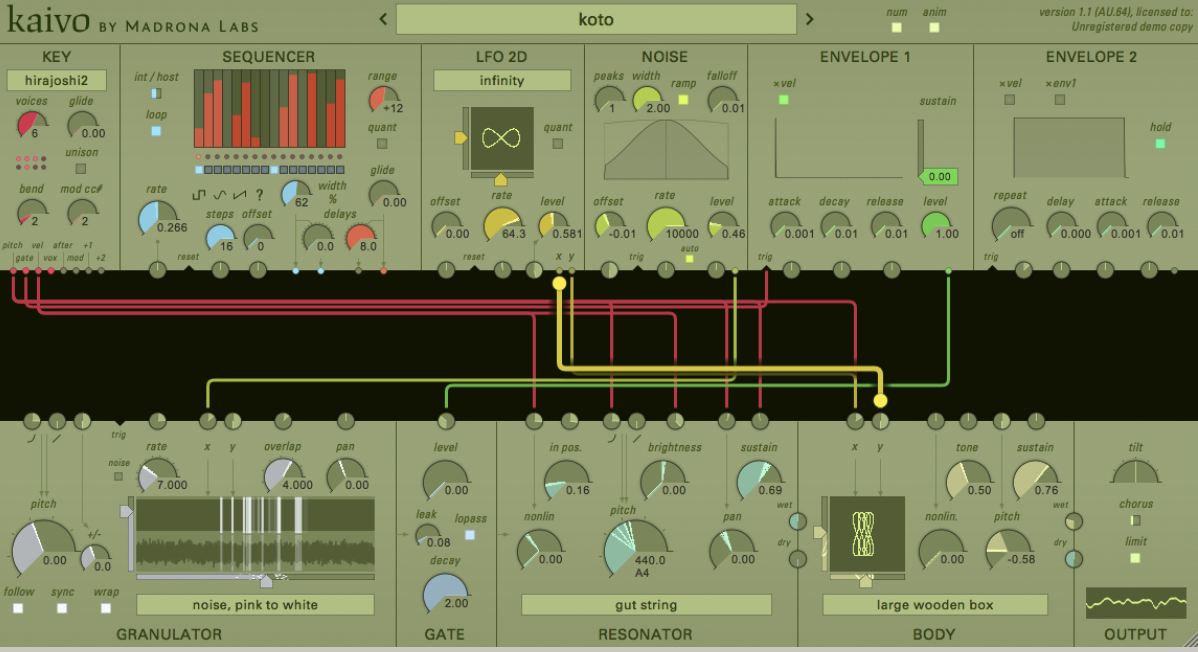The height and width of the screenshot is (652, 1198).
Task: Click the Envelope 1 level knob
Action: coord(934,226)
